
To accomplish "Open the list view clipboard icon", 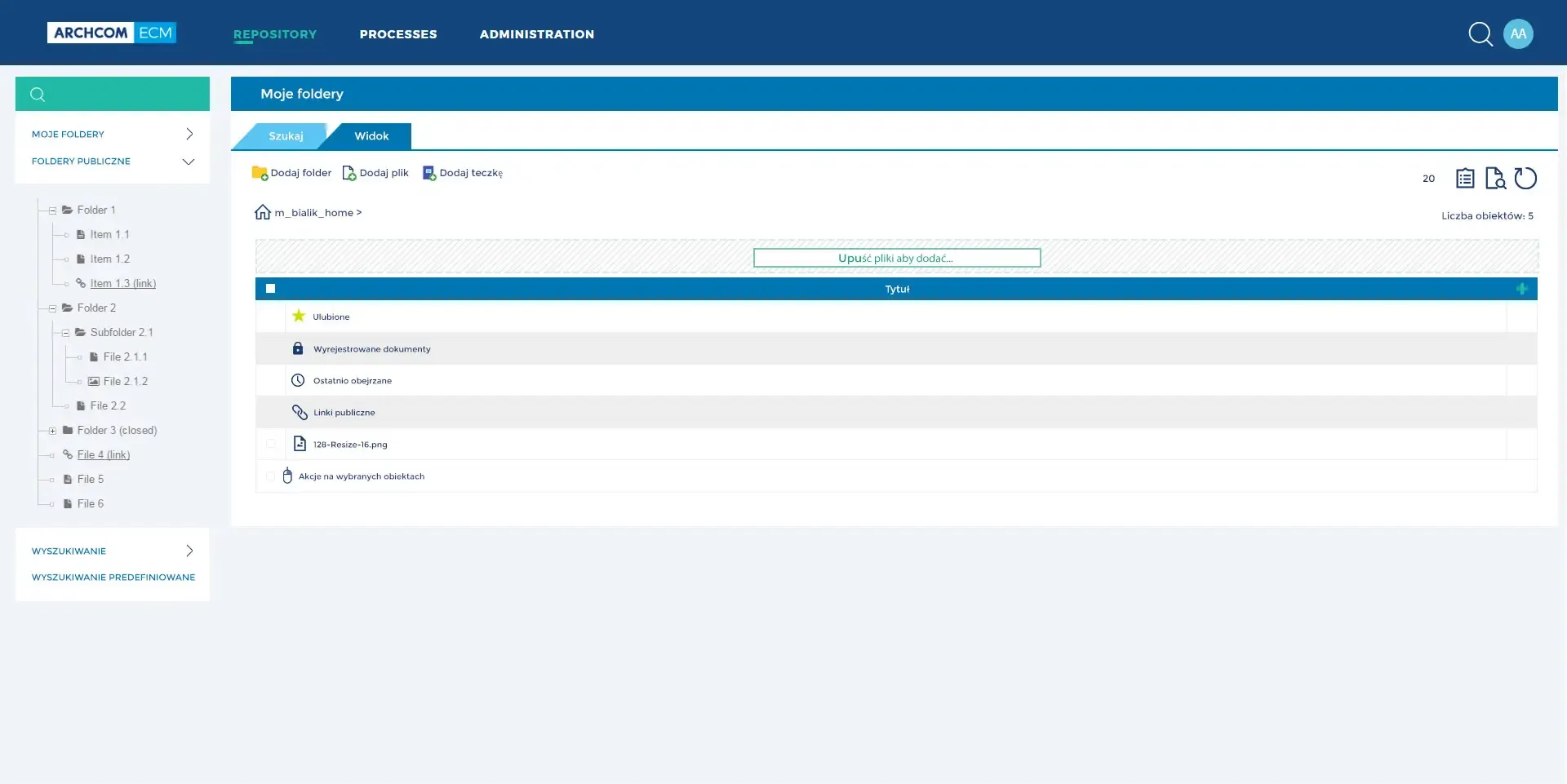I will (x=1465, y=178).
